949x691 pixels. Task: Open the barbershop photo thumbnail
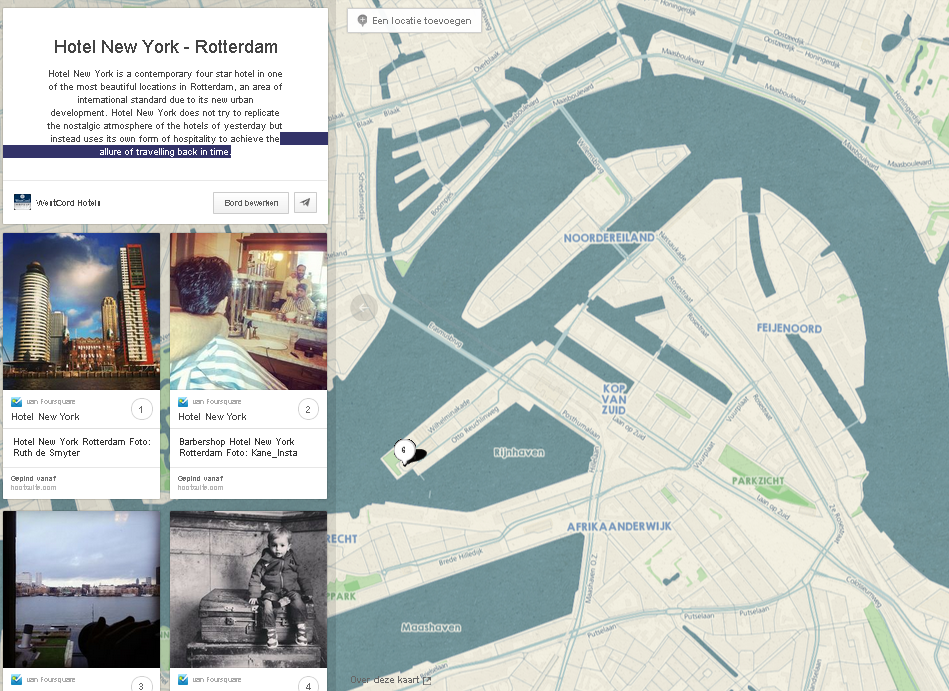[248, 311]
